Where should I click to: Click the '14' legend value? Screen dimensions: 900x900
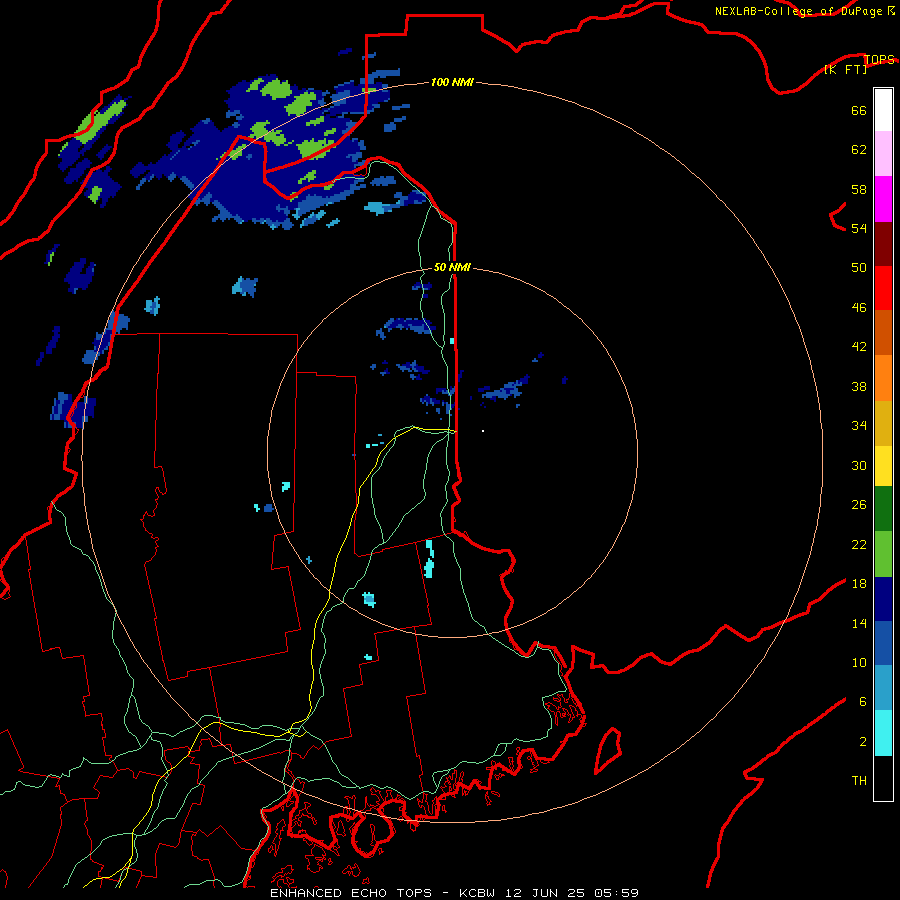[x=859, y=623]
